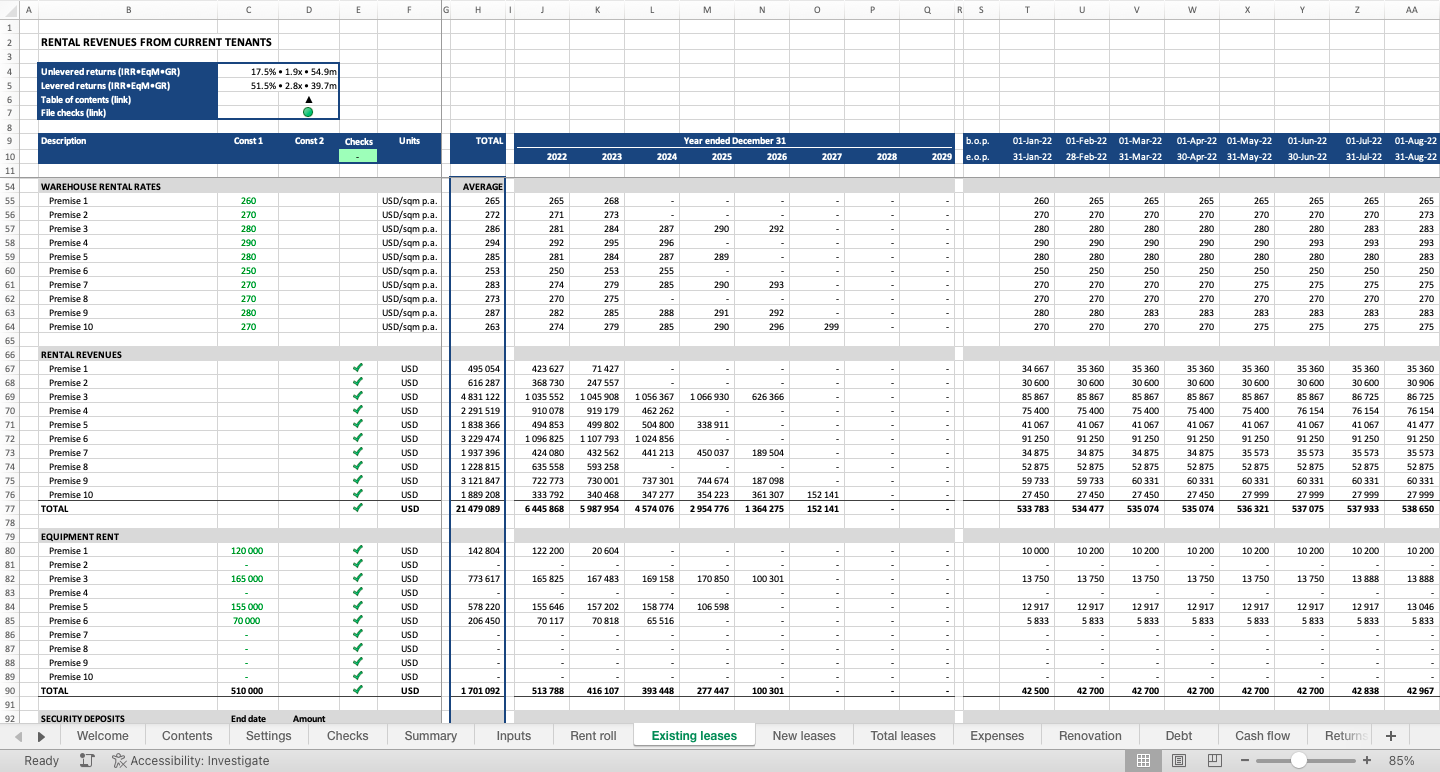Select the equipment rent total 1 701 092
Viewport: 1440px width, 772px height.
(478, 690)
